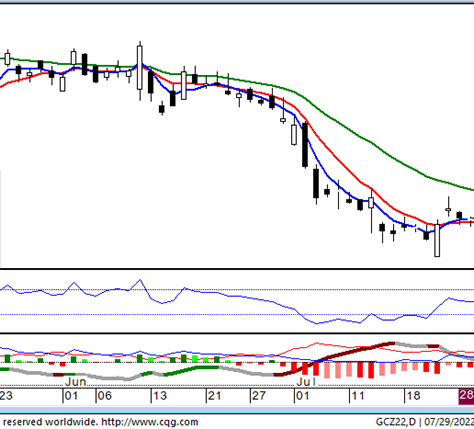Select the 21 date label on time axis
Image resolution: width=474 pixels, height=429 pixels.
[214, 396]
